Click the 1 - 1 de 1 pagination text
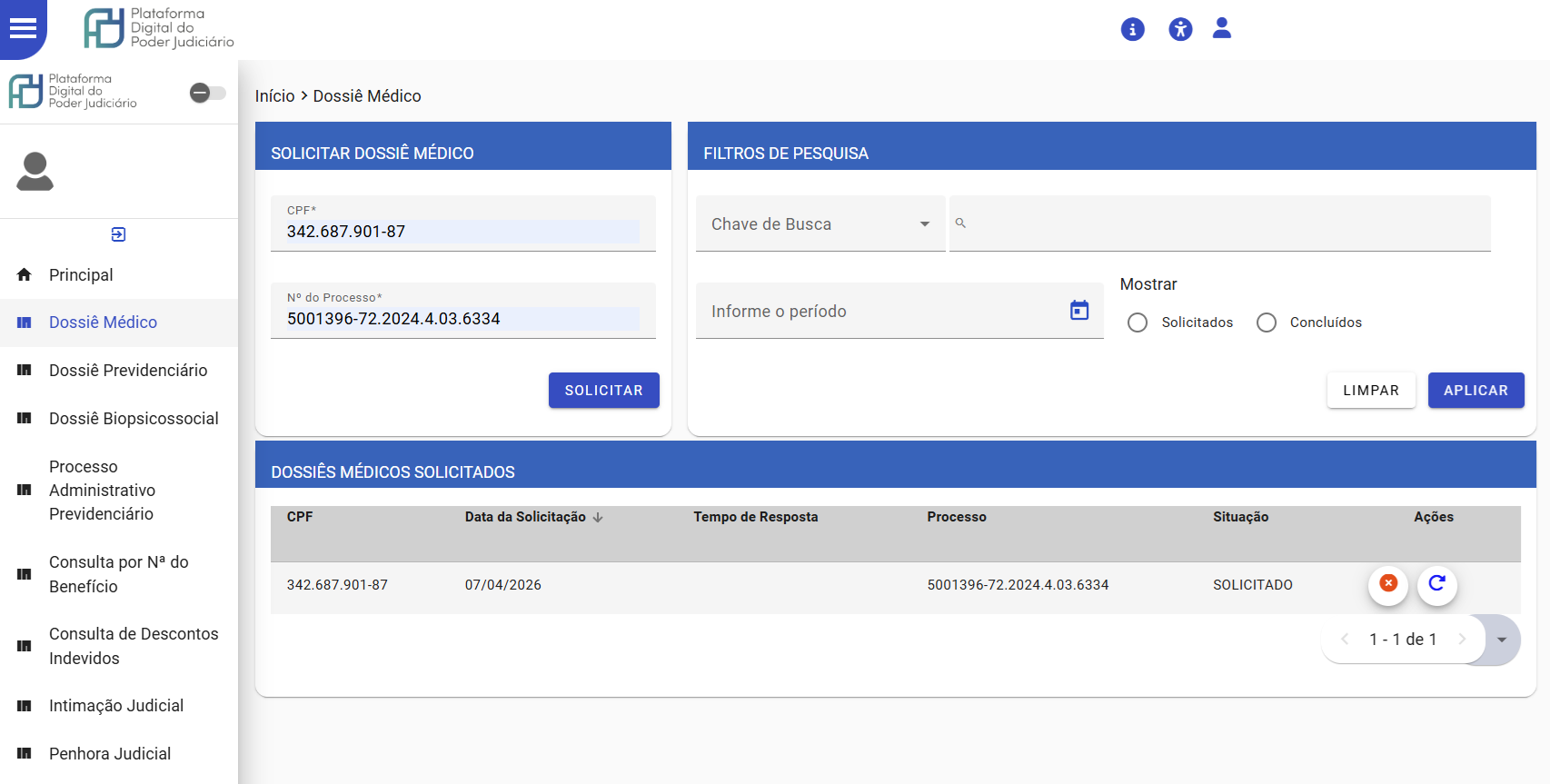Image resolution: width=1550 pixels, height=784 pixels. [x=1403, y=640]
